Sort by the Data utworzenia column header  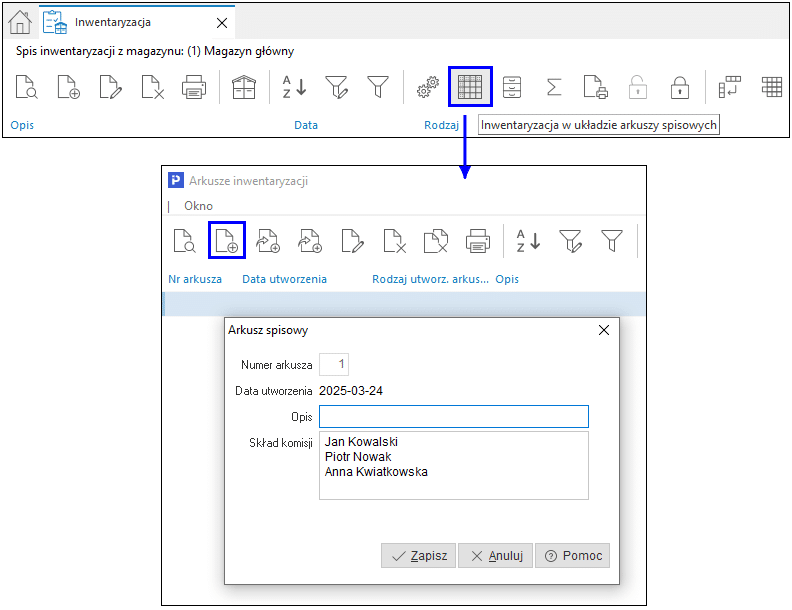284,279
